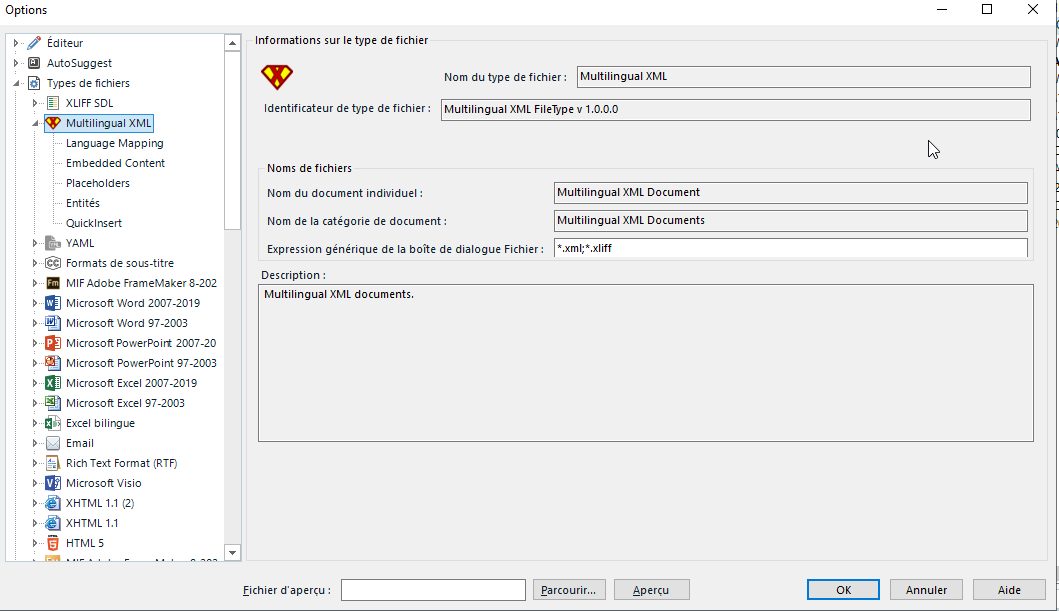Click the tree scrollbar down arrow
The width and height of the screenshot is (1059, 611).
pos(232,553)
